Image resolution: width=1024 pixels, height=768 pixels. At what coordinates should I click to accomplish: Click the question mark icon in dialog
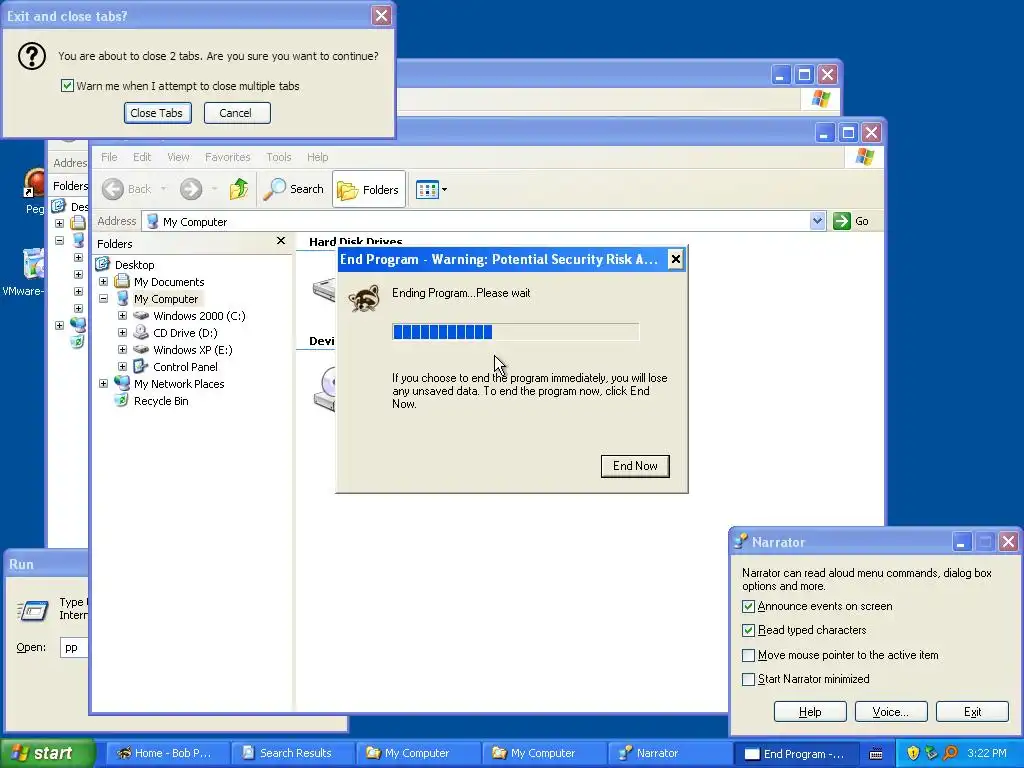click(32, 56)
